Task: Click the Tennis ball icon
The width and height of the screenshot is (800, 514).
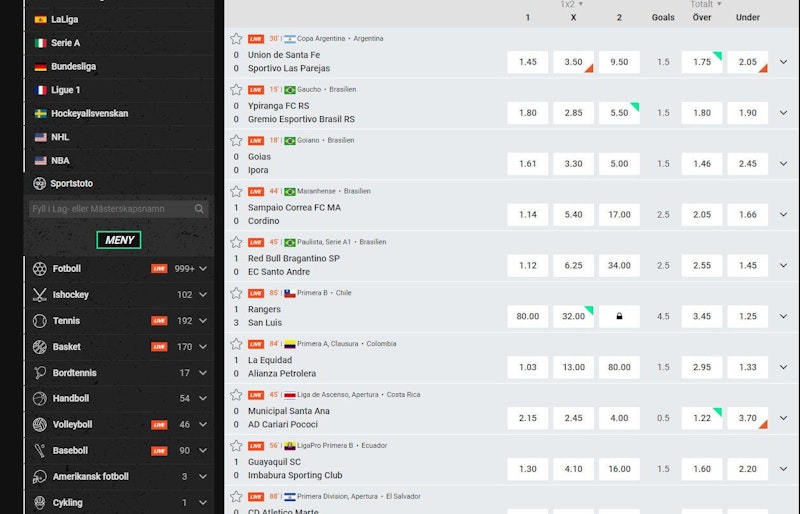Action: (40, 321)
